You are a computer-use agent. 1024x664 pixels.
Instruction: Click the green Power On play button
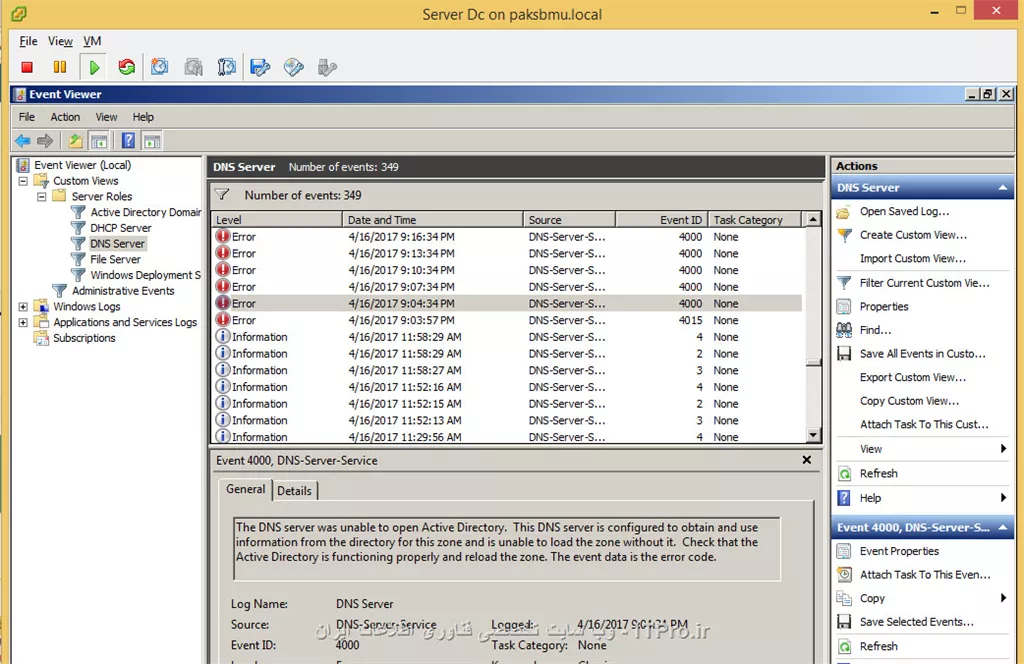click(x=94, y=67)
